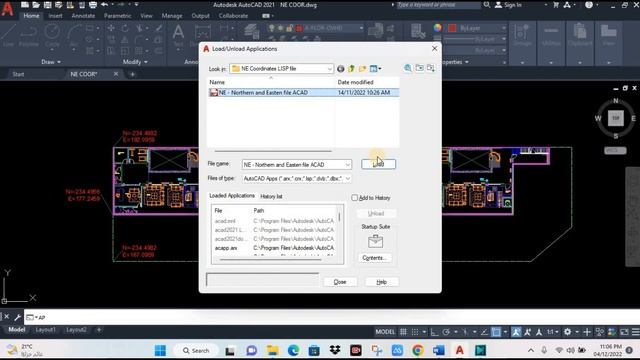Select the multiline Text tool
The height and width of the screenshot is (360, 640).
pos(178,35)
